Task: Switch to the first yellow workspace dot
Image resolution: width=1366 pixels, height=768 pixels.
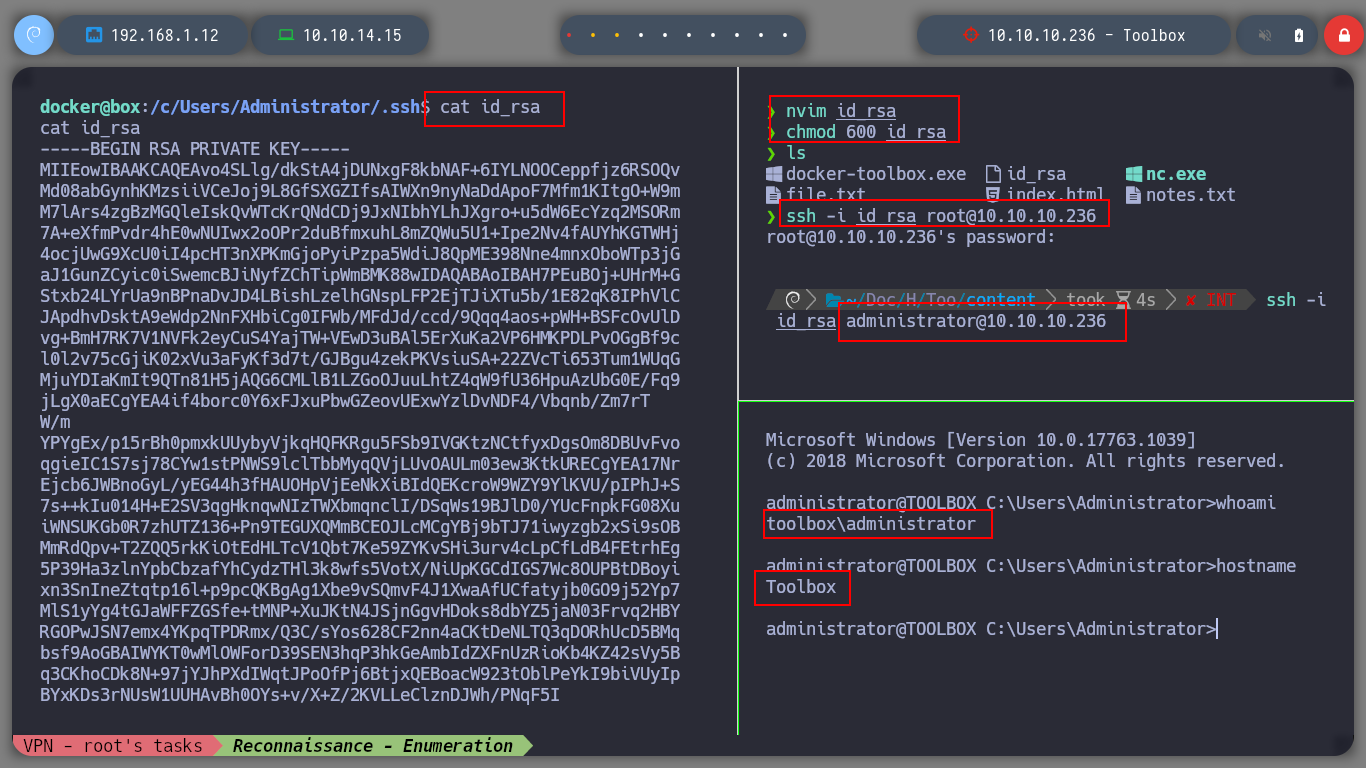Action: [x=593, y=35]
